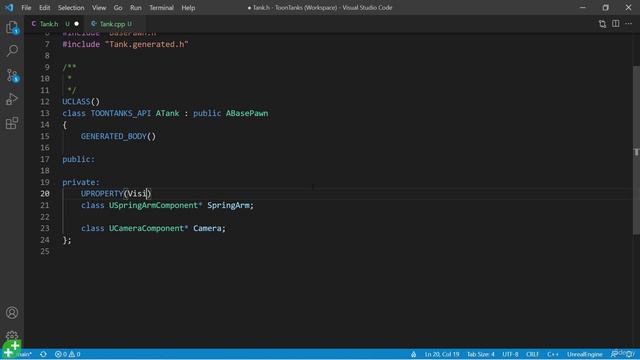Click the "Tank.generated.h" include string
Viewport: 640px width, 360px height.
147,44
